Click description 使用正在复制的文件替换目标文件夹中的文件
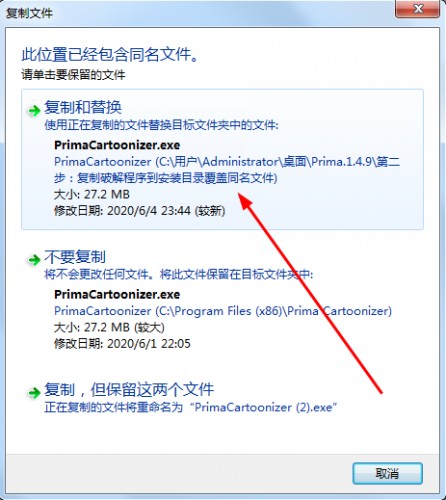The width and height of the screenshot is (446, 500). (x=161, y=125)
